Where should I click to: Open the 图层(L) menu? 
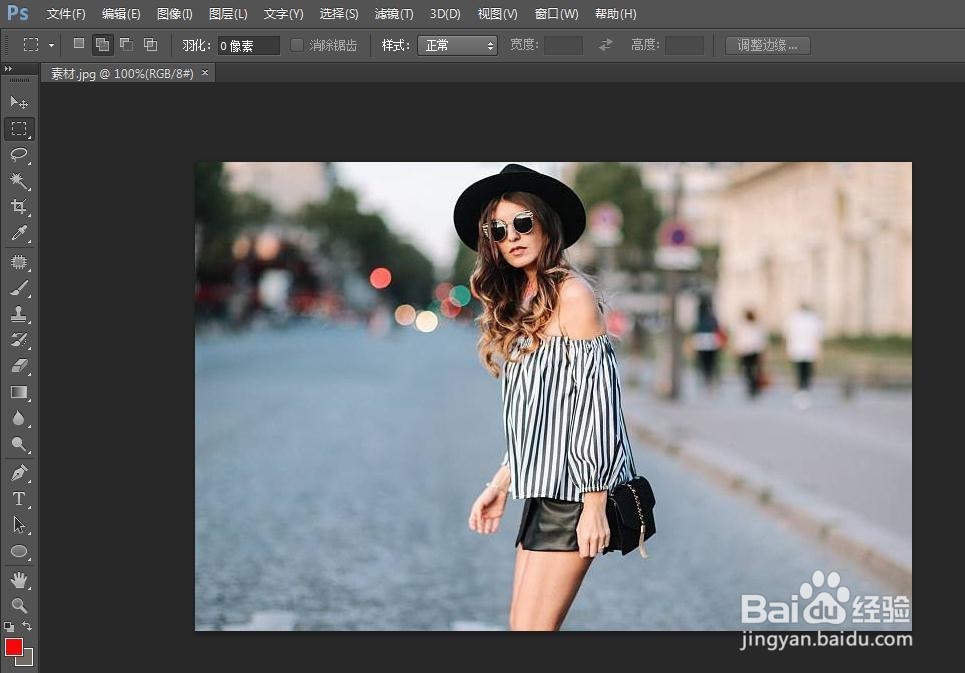click(228, 14)
